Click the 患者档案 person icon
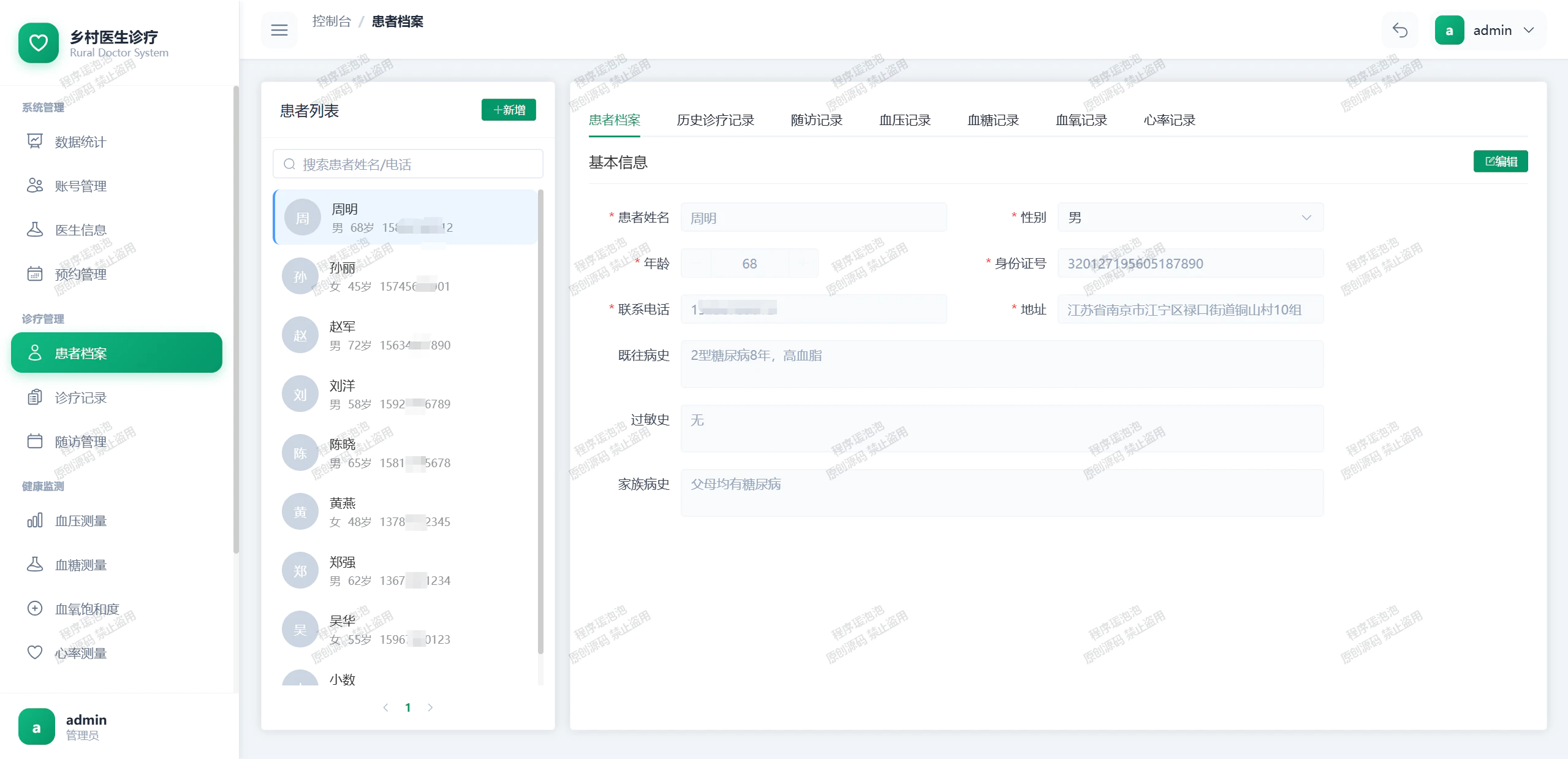Screen dimensions: 1568x759 35,353
